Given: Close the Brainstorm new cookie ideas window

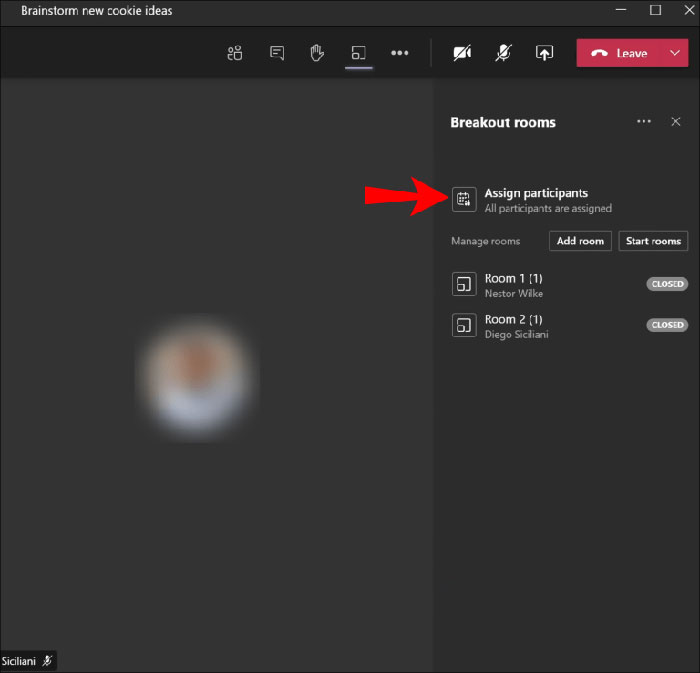Looking at the screenshot, I should 689,10.
